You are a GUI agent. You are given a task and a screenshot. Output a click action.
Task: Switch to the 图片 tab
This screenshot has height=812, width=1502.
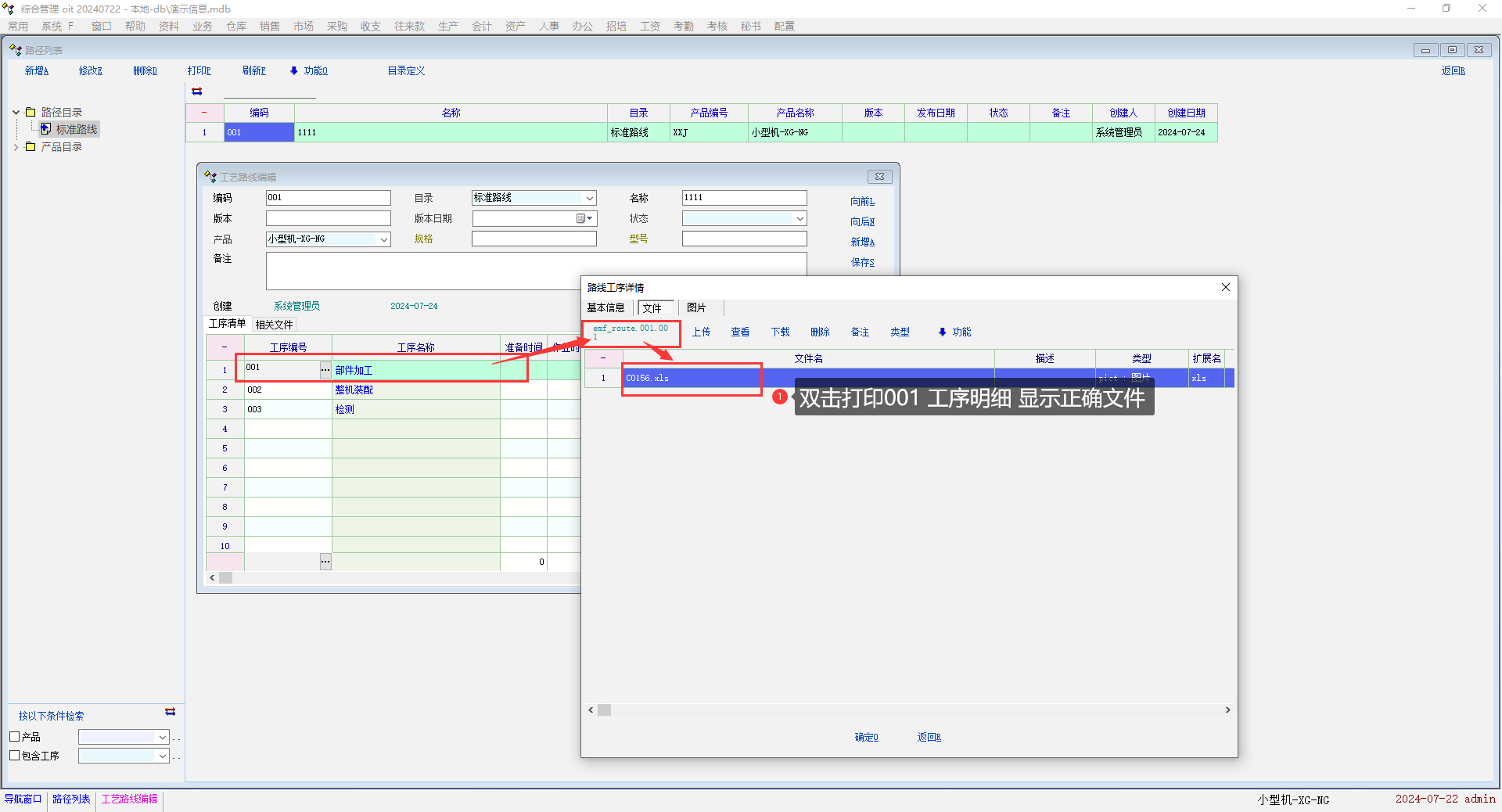[x=695, y=308]
